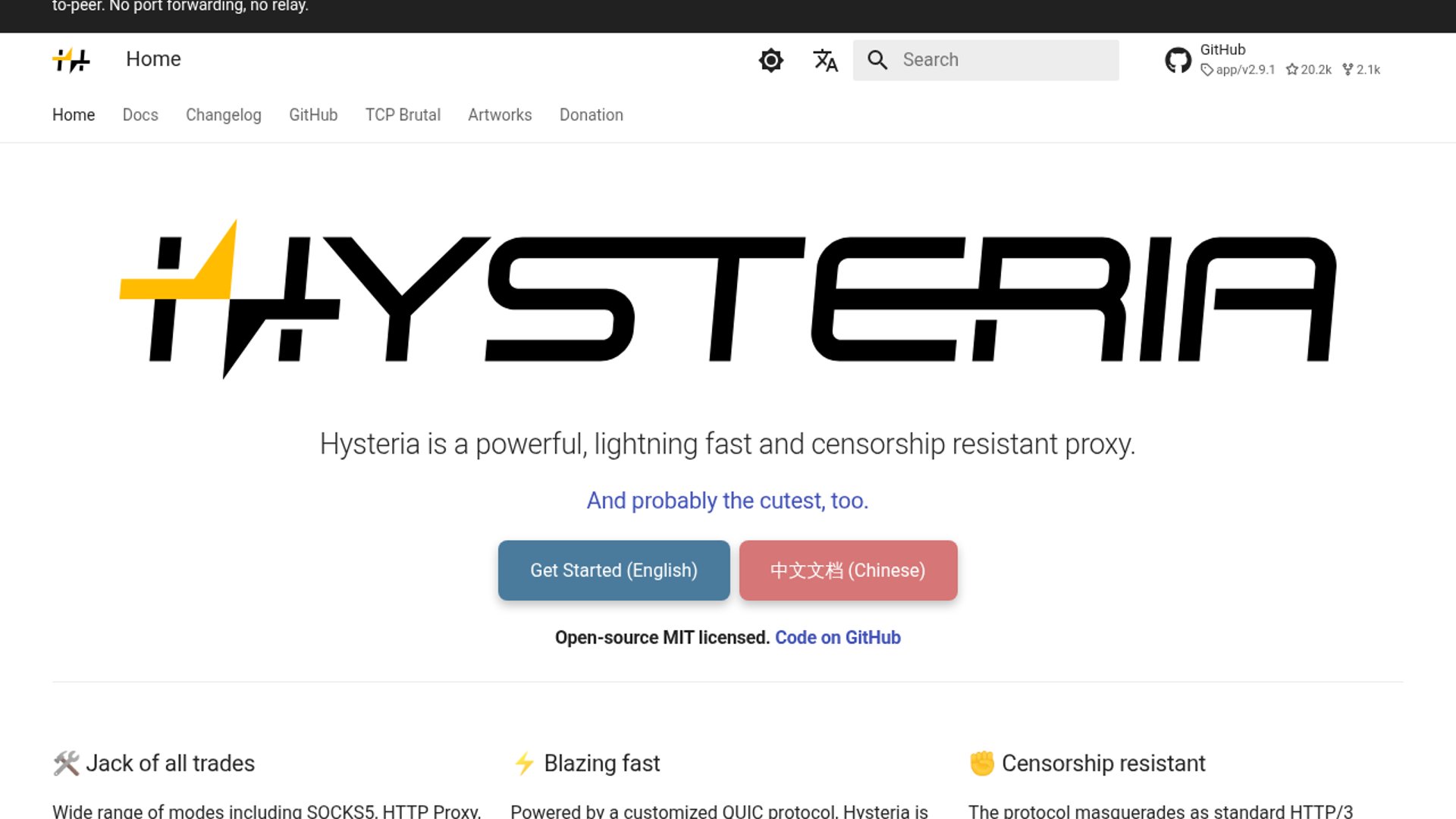
Task: Open the Changelog tab
Action: pos(224,115)
